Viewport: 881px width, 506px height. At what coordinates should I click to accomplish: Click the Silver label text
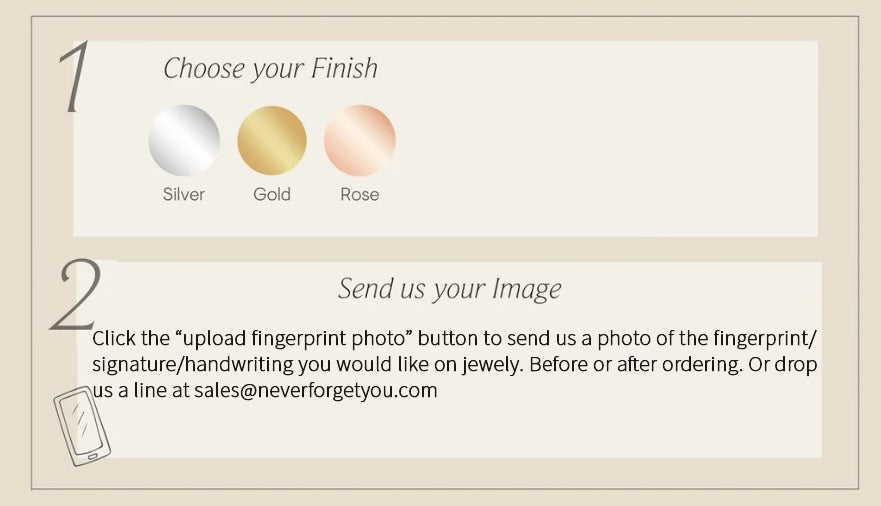coord(184,194)
